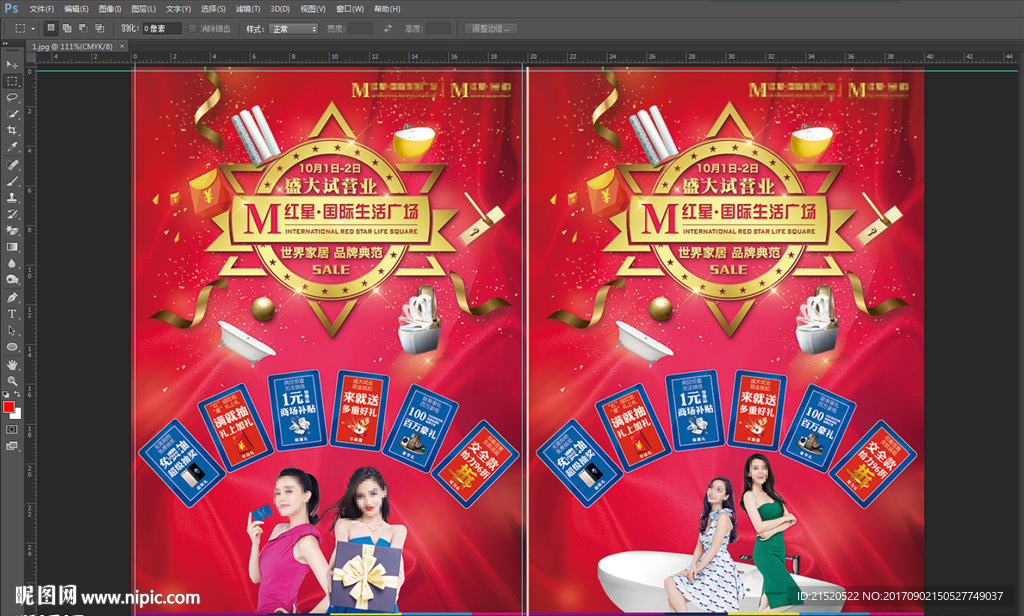Enable 'Add to selection' mode
Image resolution: width=1024 pixels, height=616 pixels.
(66, 28)
